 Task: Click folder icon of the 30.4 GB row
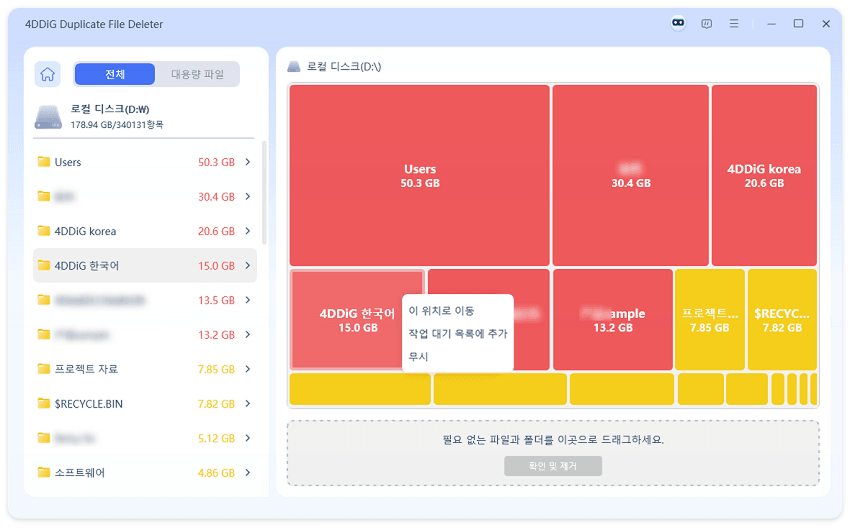[43, 196]
